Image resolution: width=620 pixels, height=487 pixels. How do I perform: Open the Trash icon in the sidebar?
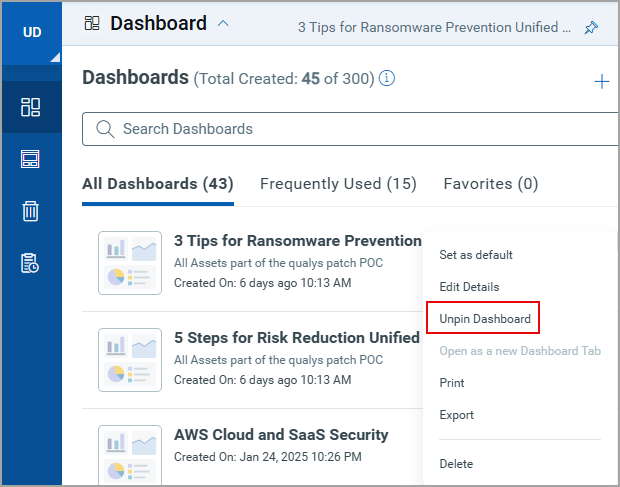pyautogui.click(x=30, y=211)
